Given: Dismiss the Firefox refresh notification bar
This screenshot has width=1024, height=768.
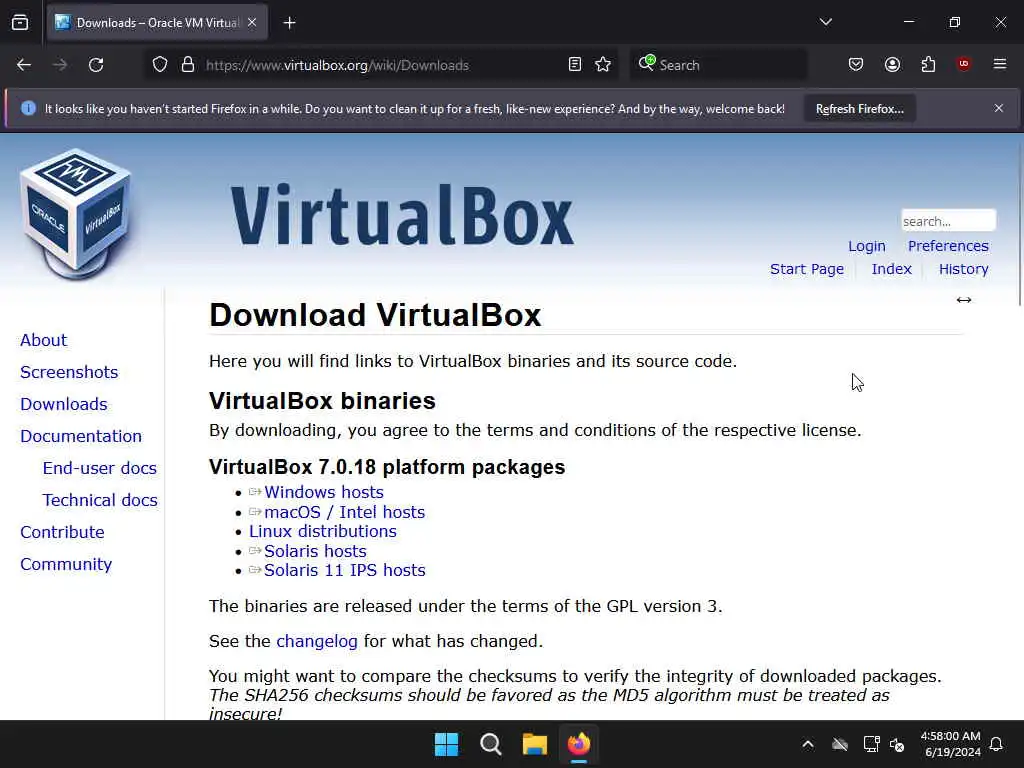Looking at the screenshot, I should [999, 108].
